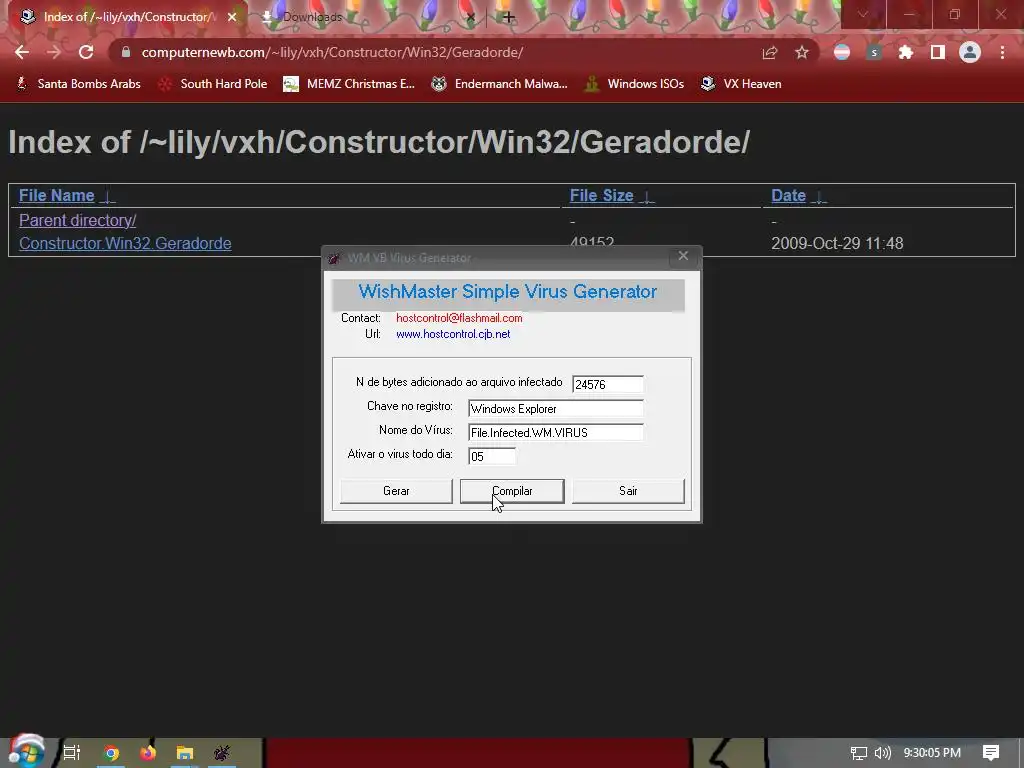Click the Sair button to exit

point(628,490)
